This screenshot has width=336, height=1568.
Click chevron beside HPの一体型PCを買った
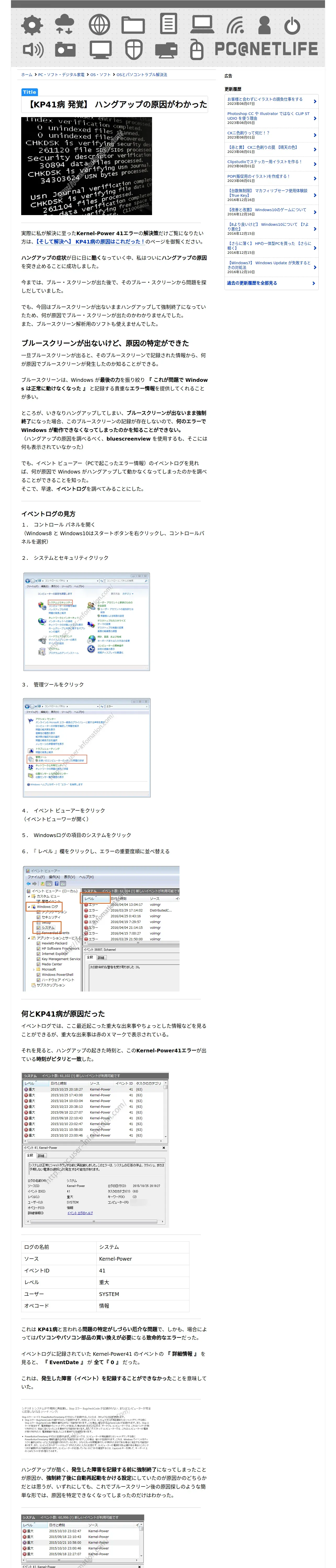pyautogui.click(x=315, y=248)
